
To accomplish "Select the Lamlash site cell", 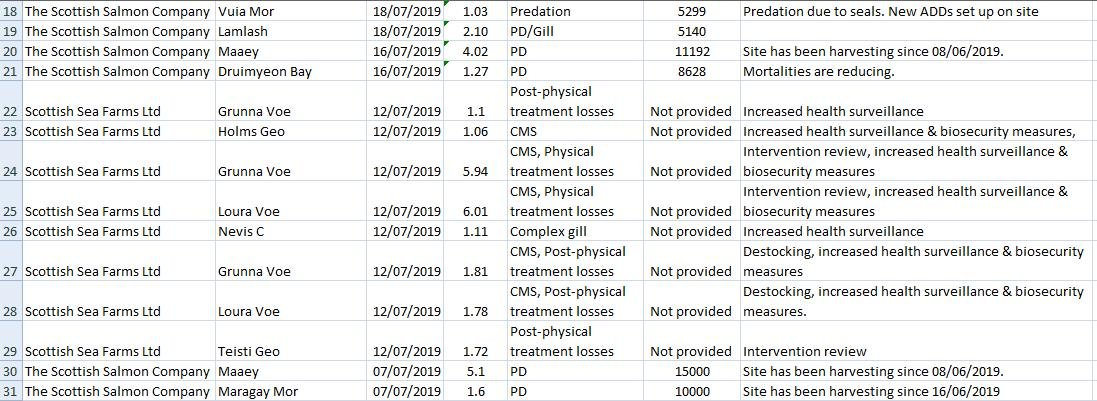I will 243,31.
